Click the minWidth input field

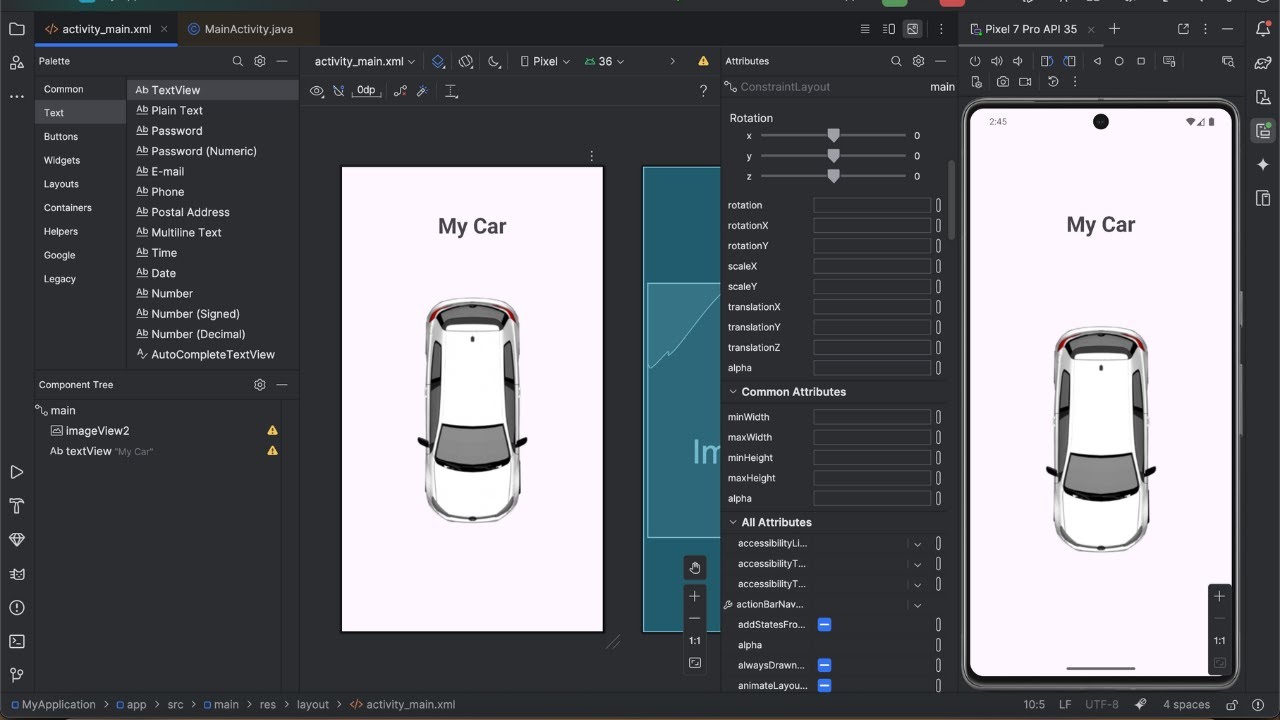pyautogui.click(x=872, y=417)
